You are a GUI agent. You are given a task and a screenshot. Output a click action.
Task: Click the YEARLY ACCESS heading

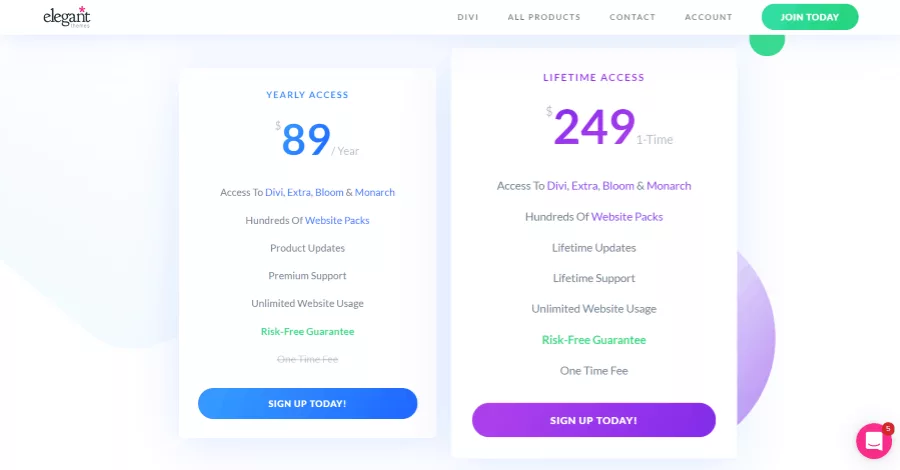point(308,95)
